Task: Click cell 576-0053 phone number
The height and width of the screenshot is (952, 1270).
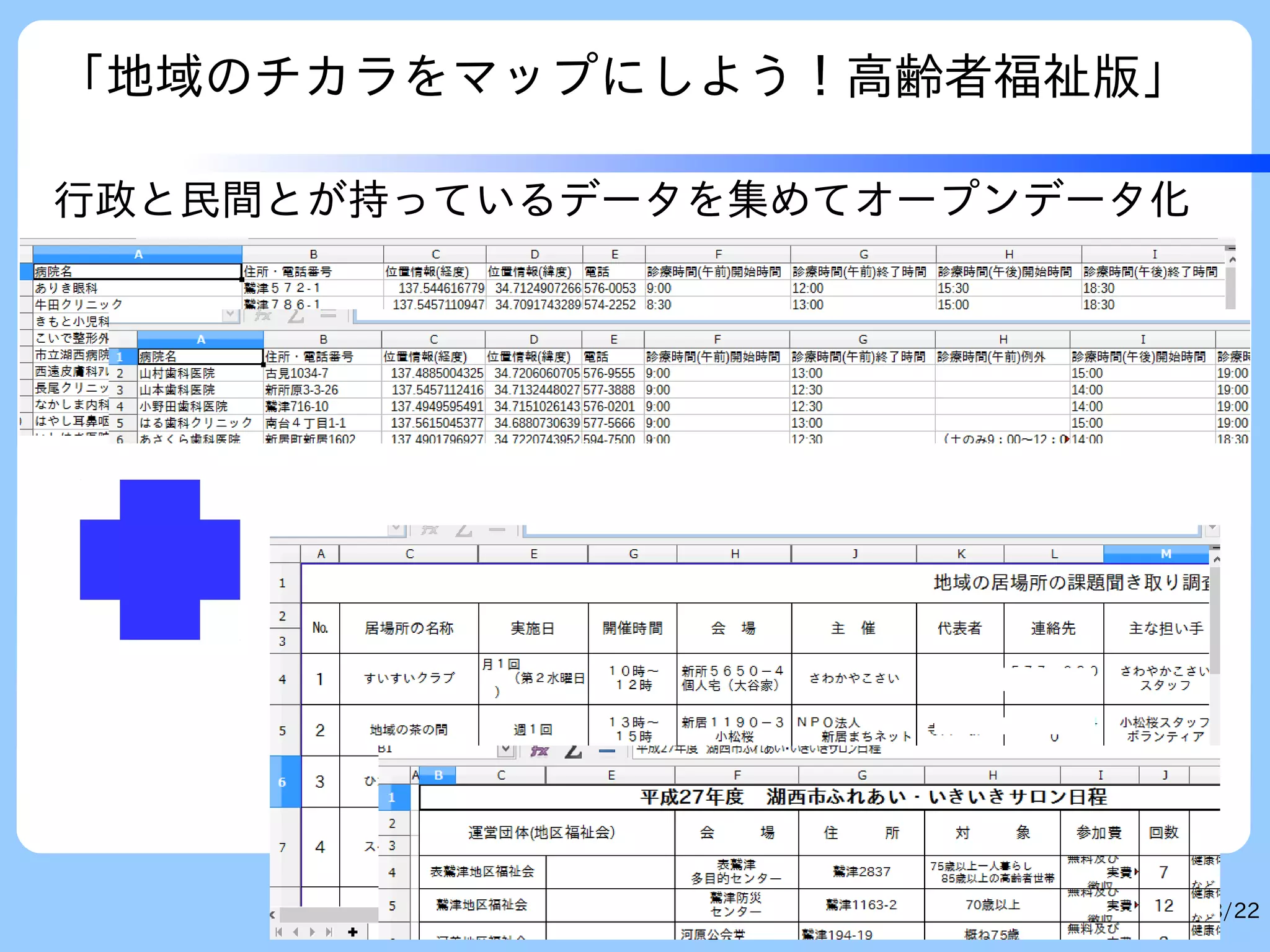Action: pyautogui.click(x=614, y=288)
